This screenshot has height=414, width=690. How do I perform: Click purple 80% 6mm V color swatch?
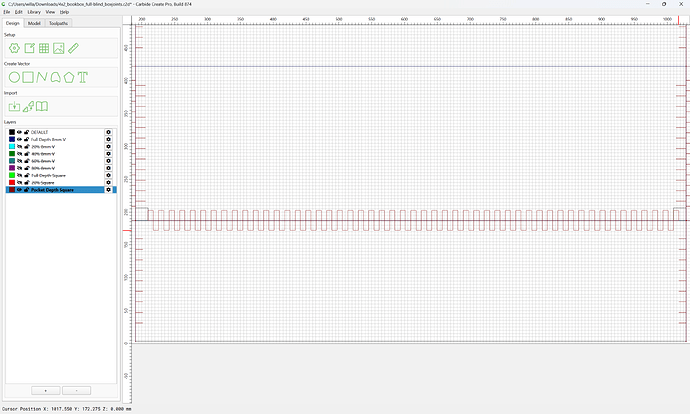point(12,168)
